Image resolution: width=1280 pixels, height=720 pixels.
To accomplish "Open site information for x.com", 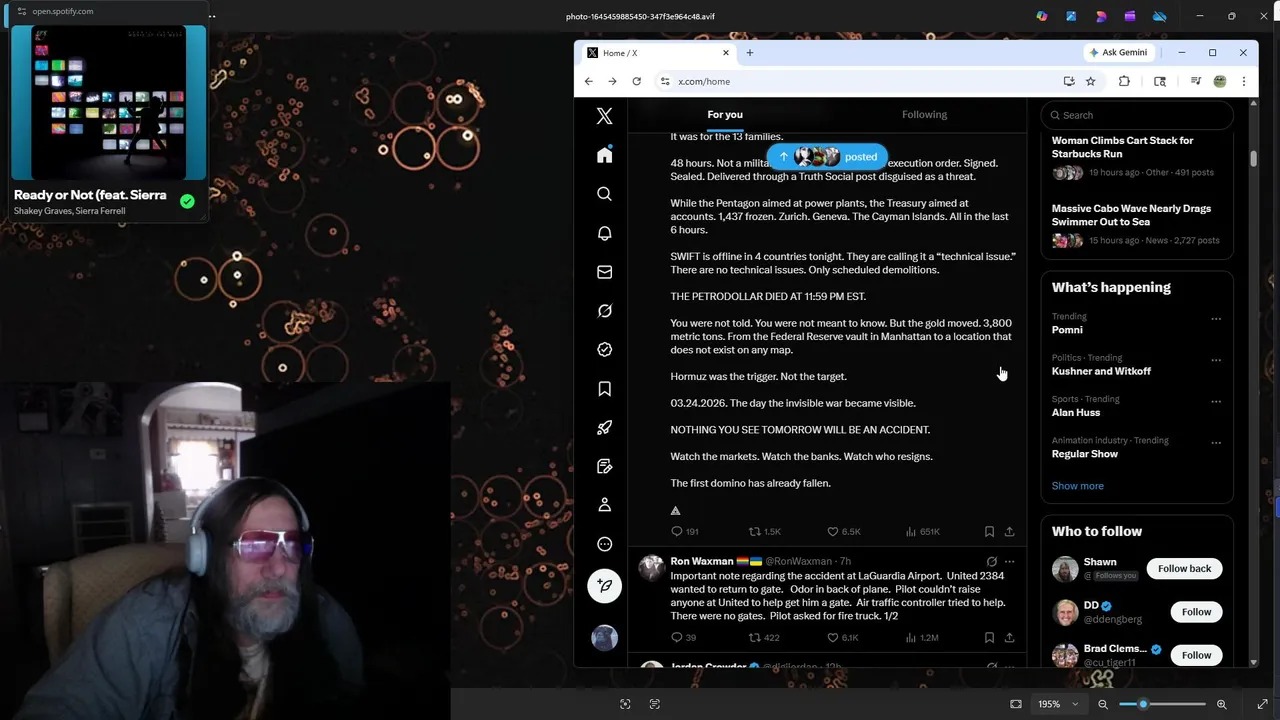I will (664, 81).
